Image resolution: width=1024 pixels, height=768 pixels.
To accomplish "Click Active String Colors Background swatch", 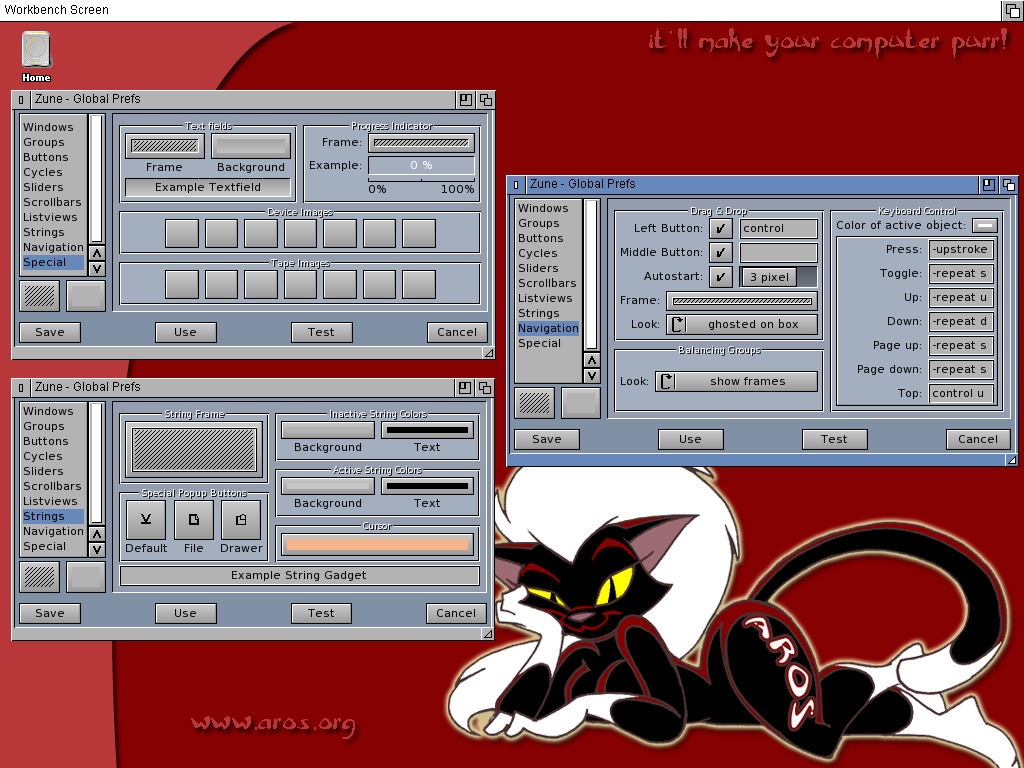I will click(x=328, y=487).
